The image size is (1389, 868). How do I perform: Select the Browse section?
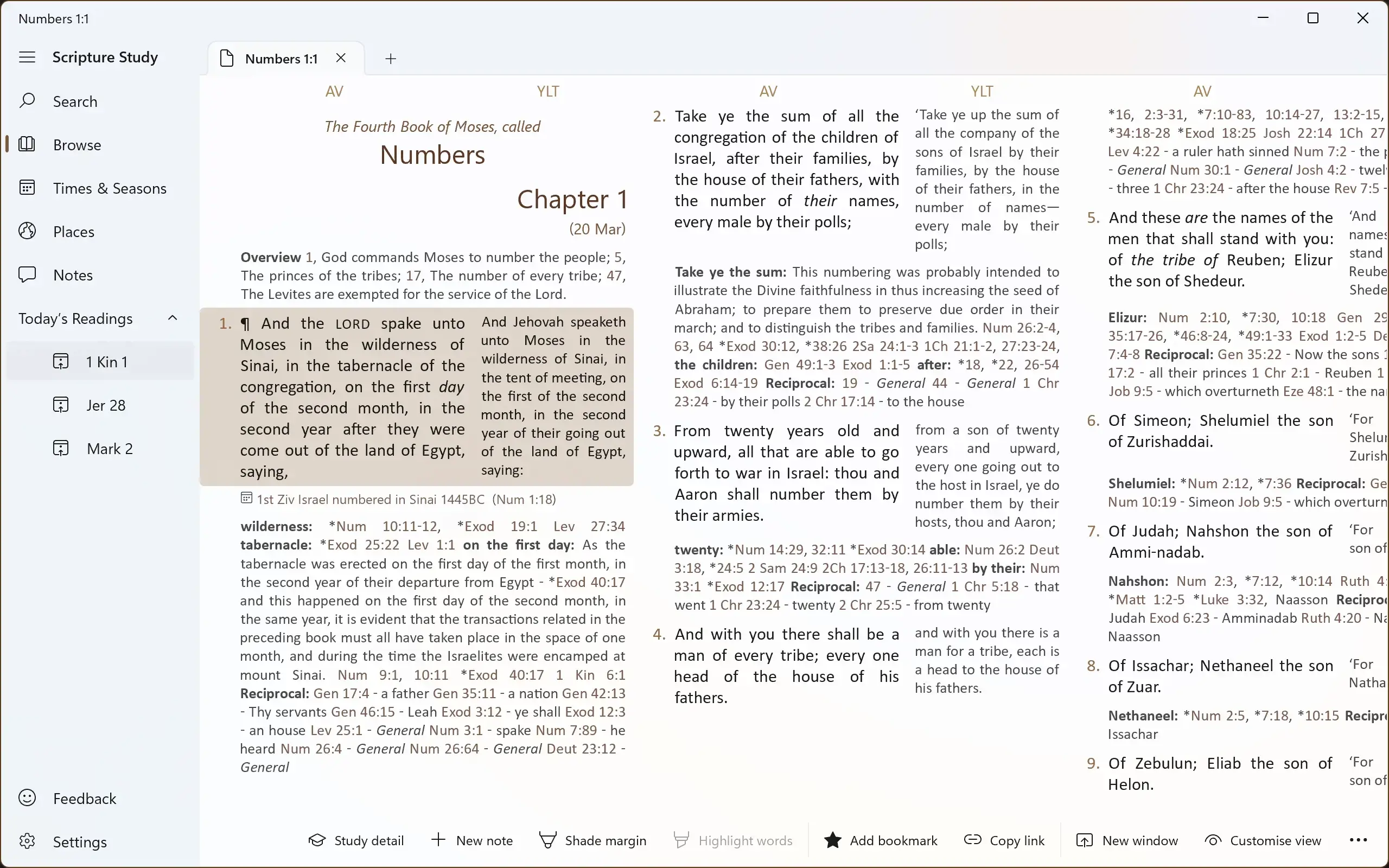77,145
